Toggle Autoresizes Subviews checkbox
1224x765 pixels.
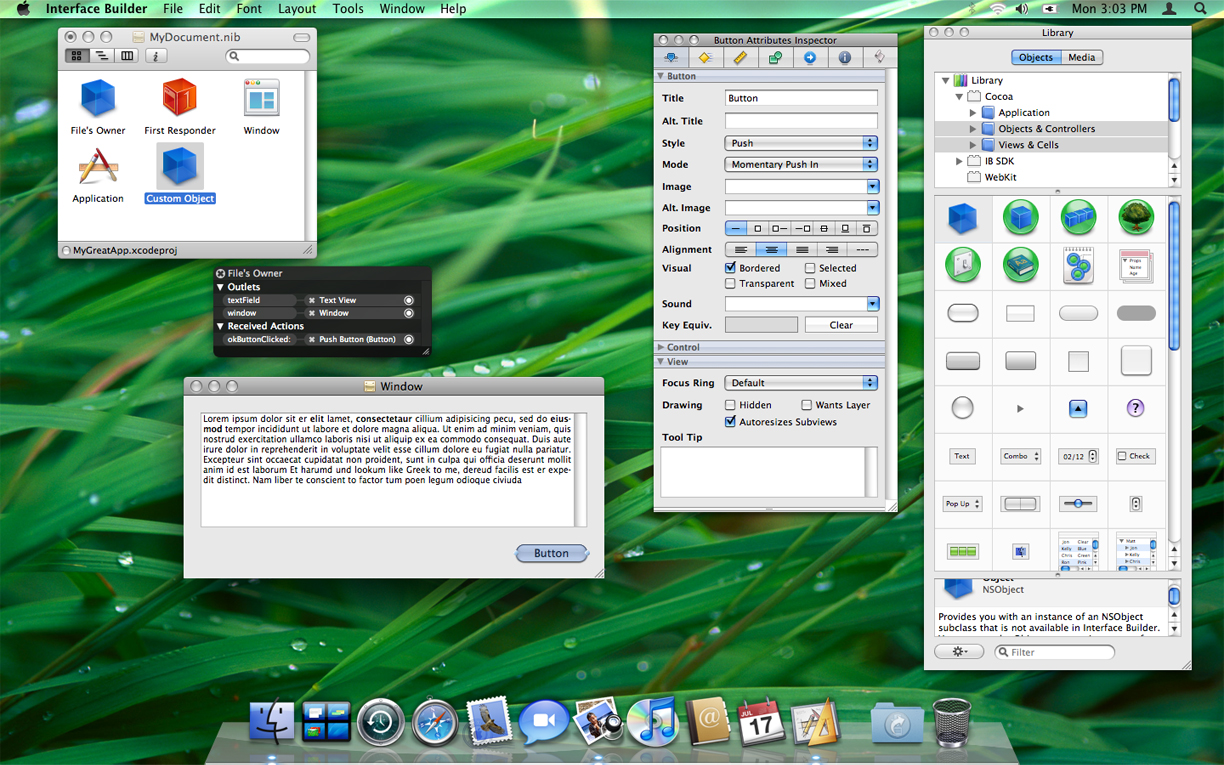pos(730,422)
